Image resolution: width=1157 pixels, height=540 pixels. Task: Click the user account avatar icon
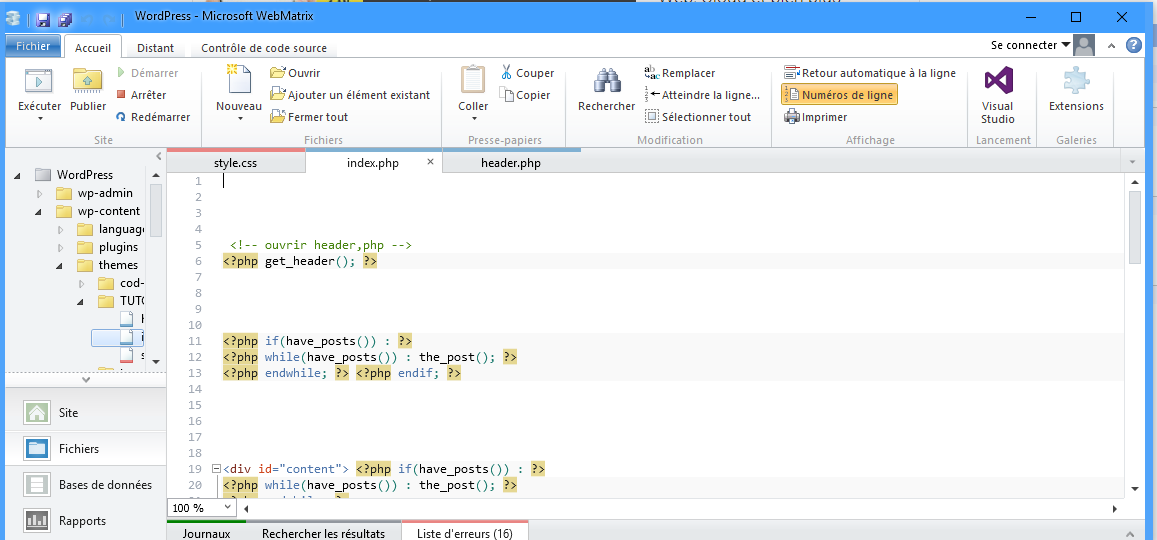pyautogui.click(x=1083, y=45)
